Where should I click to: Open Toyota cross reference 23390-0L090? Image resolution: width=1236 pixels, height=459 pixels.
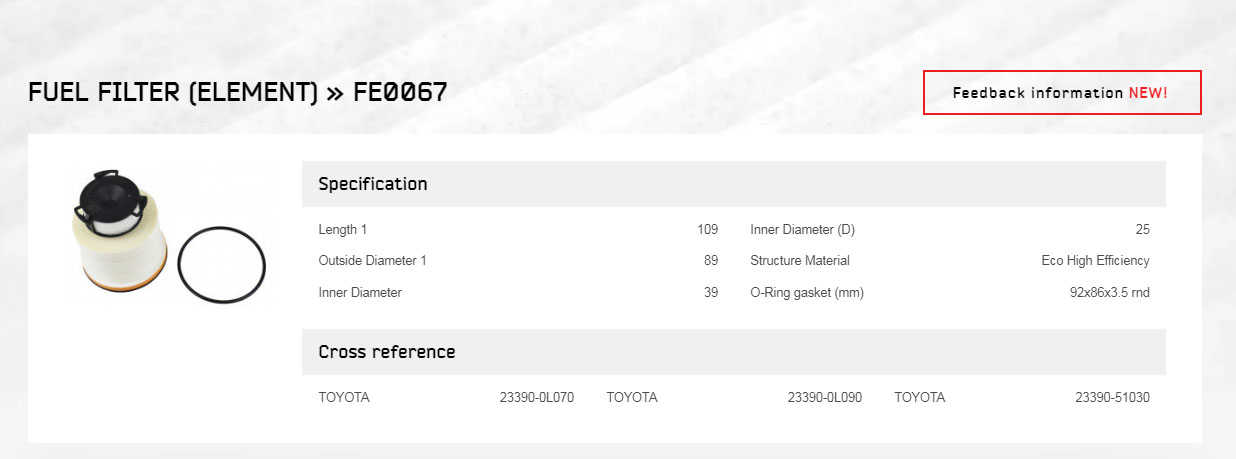point(825,397)
